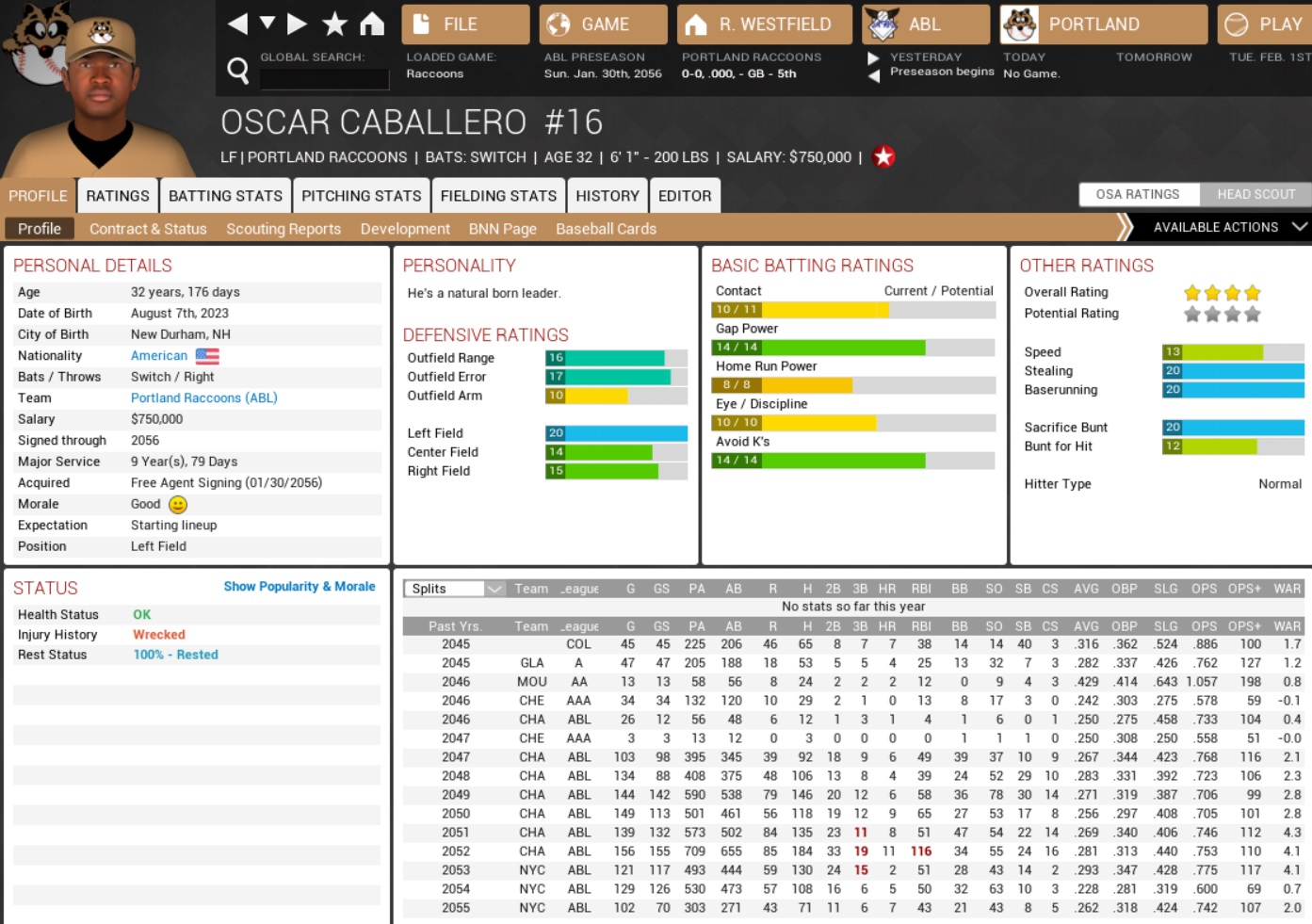This screenshot has height=924, width=1312.
Task: Click the ABL league logo icon
Action: pyautogui.click(x=883, y=24)
